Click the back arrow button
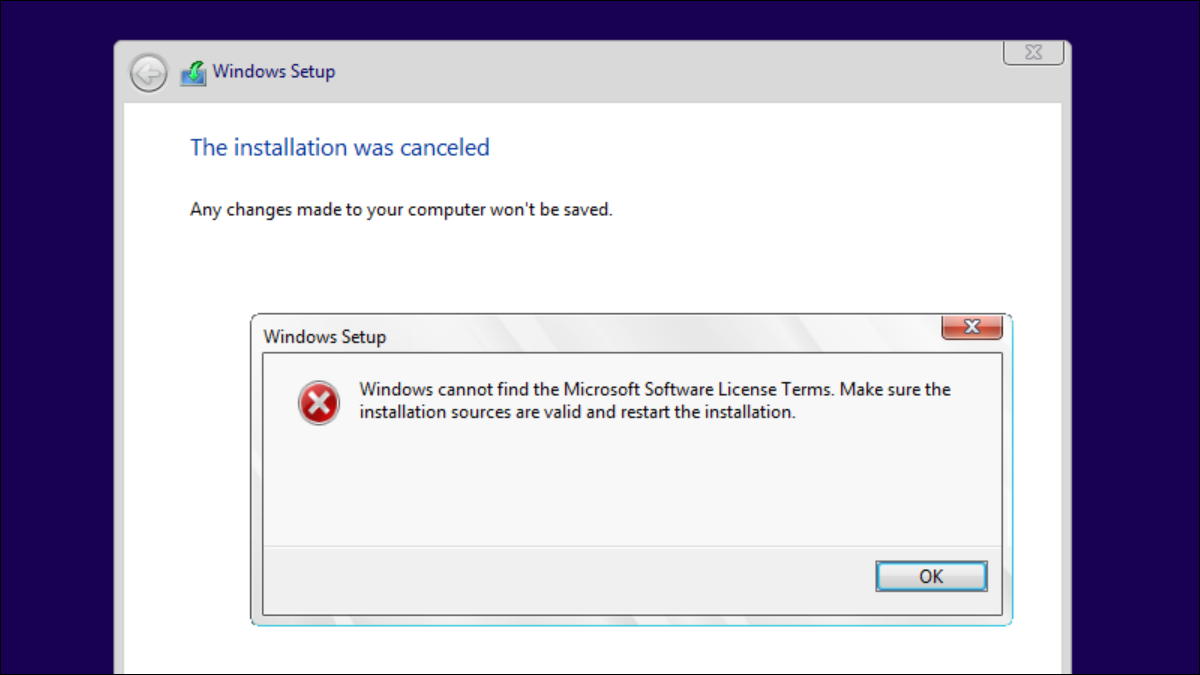Screen dimensions: 1200x675 click(x=148, y=73)
